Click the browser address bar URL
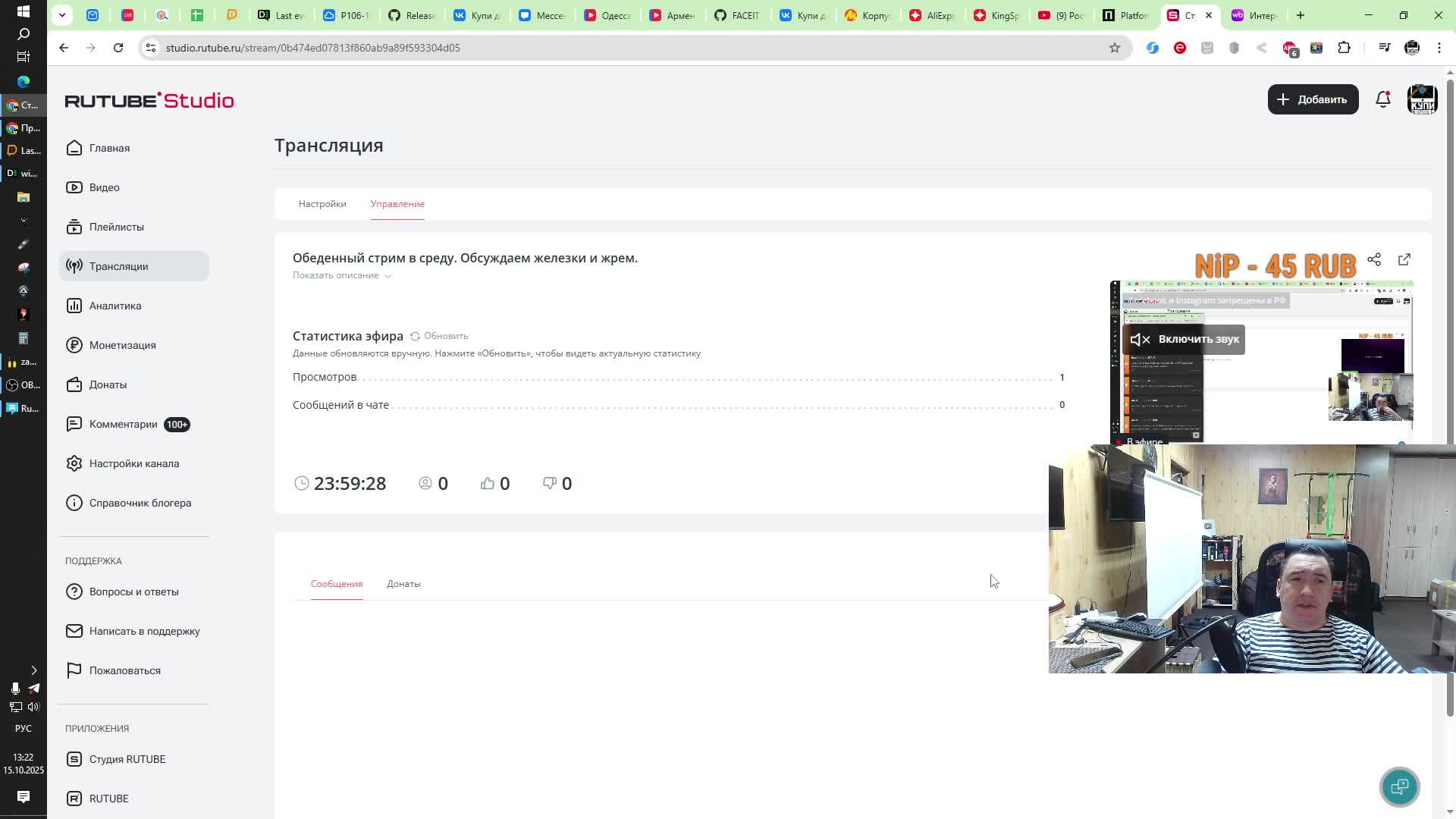Viewport: 1456px width, 819px height. (x=312, y=48)
